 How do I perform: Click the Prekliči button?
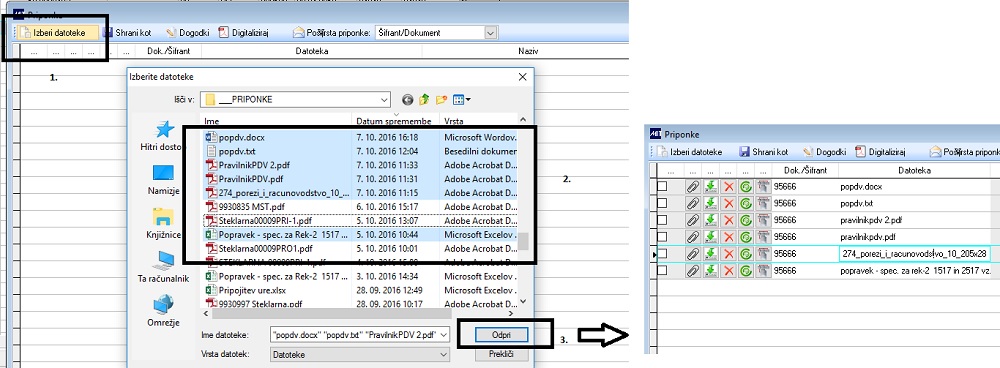click(501, 354)
